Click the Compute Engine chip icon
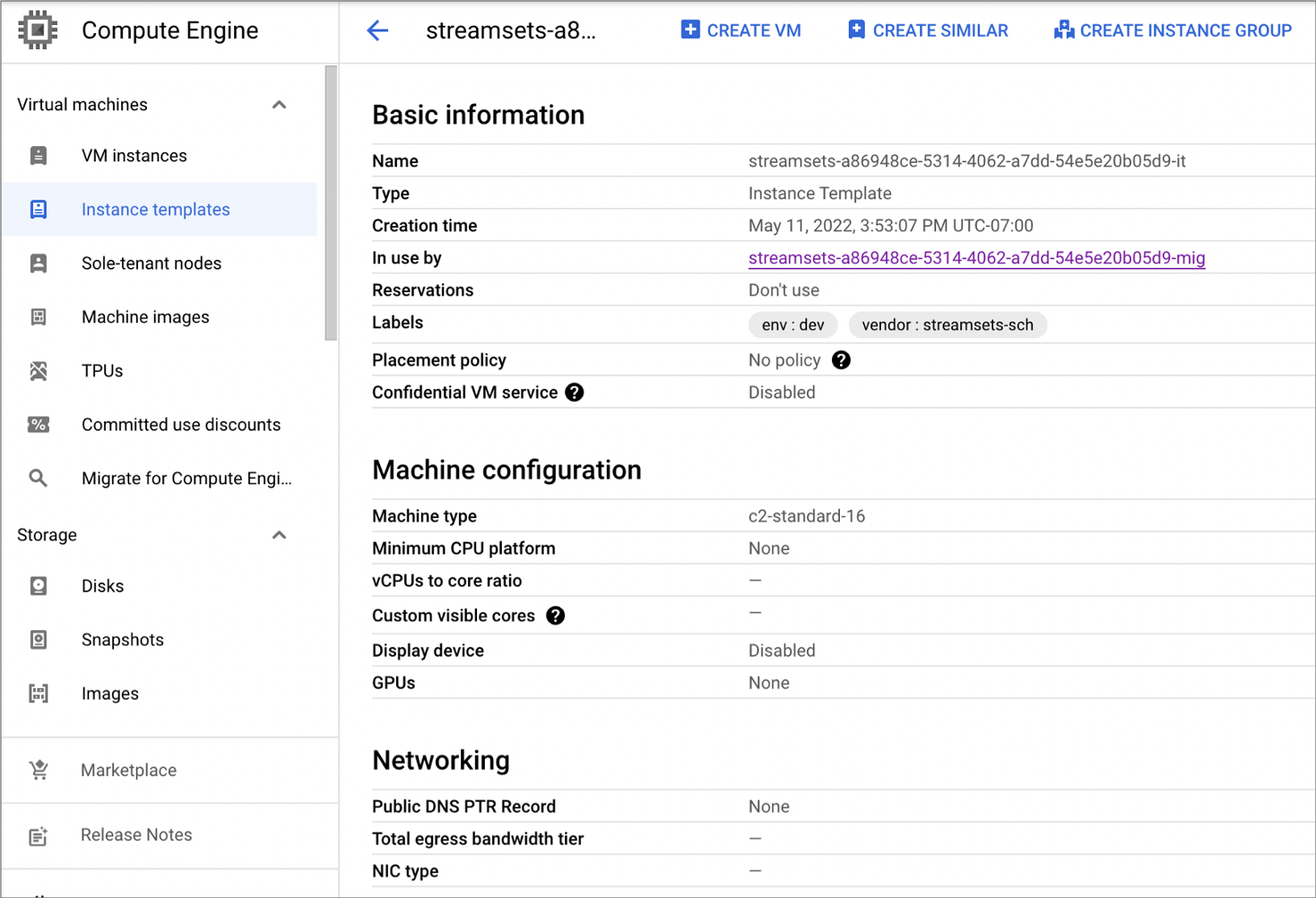 coord(38,30)
